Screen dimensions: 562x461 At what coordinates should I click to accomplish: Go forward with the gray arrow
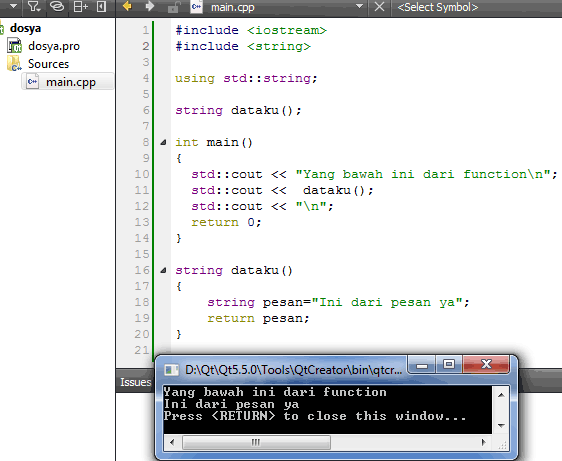pos(150,6)
